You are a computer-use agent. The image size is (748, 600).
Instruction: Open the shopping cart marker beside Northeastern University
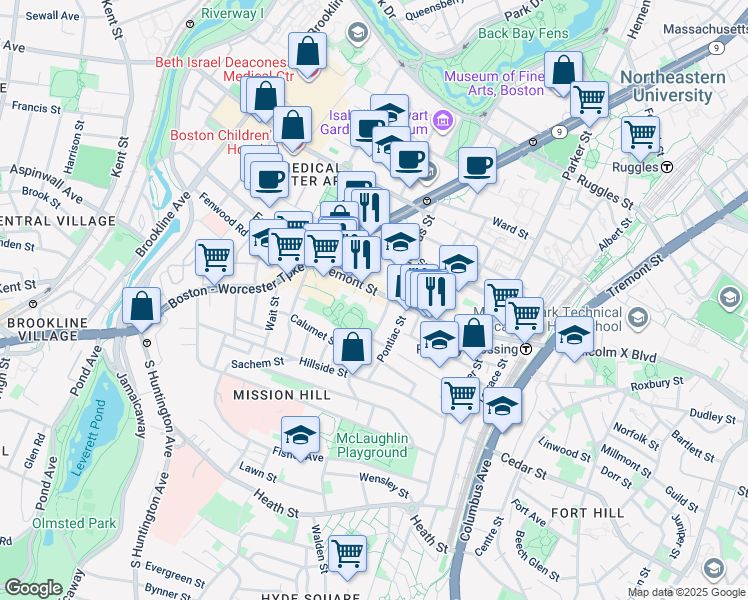coord(590,101)
